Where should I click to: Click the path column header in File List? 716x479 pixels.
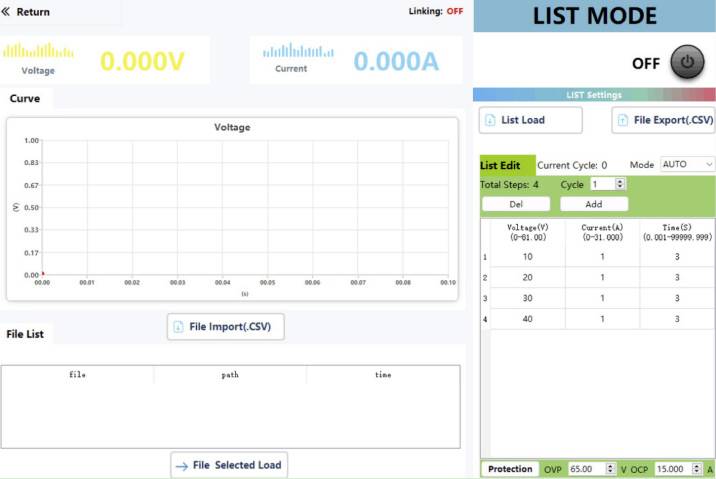[x=230, y=374]
